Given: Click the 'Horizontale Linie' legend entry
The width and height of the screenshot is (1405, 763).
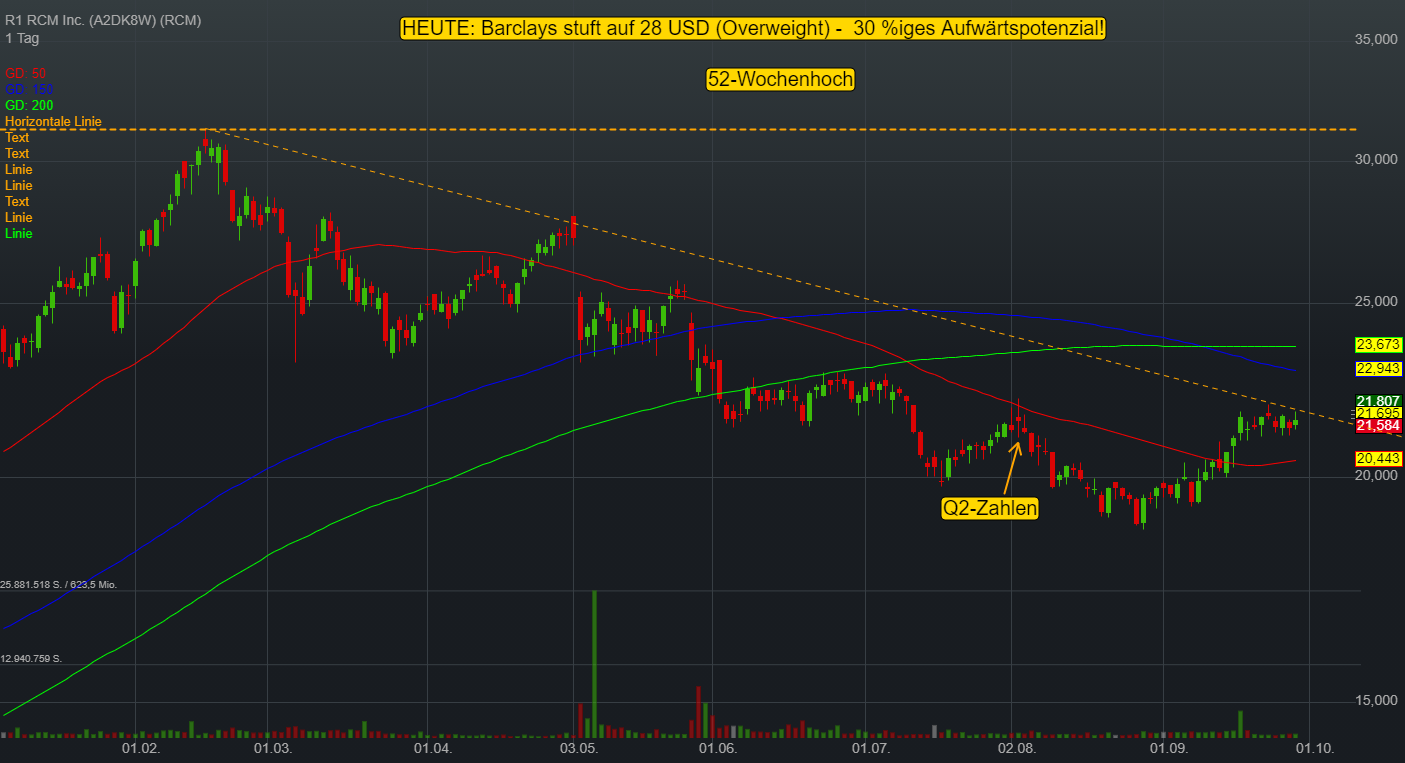Looking at the screenshot, I should (x=53, y=121).
